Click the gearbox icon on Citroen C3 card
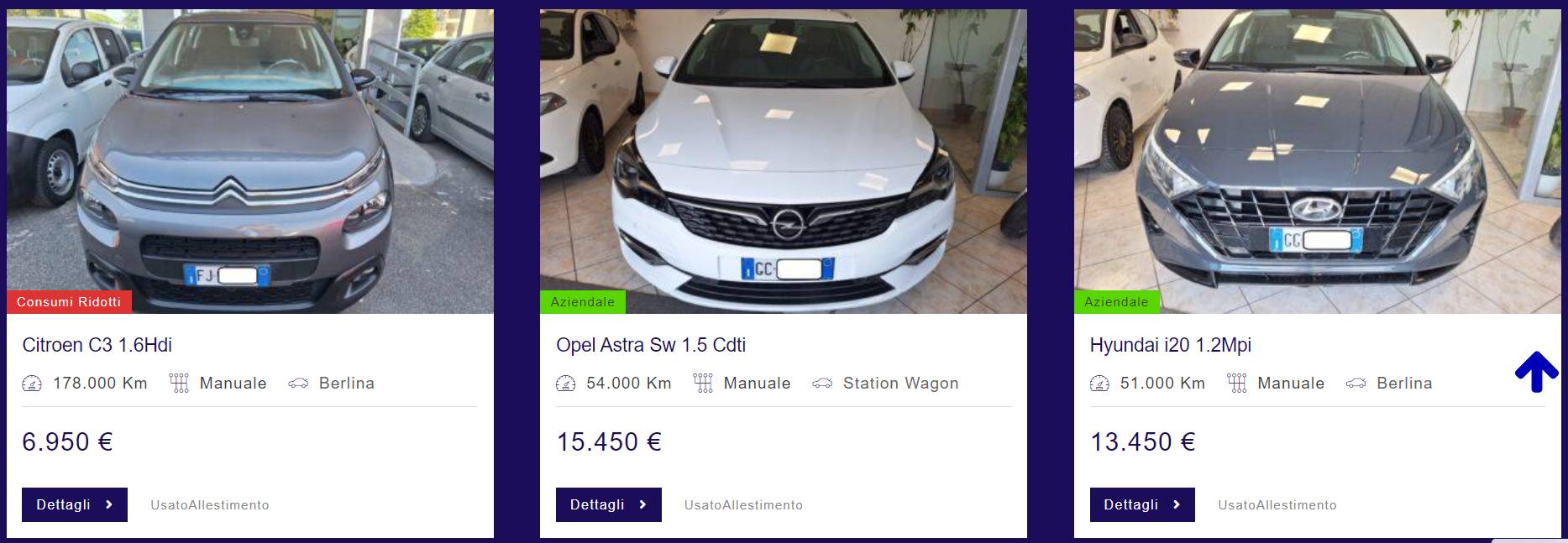The image size is (1568, 543). (x=179, y=384)
